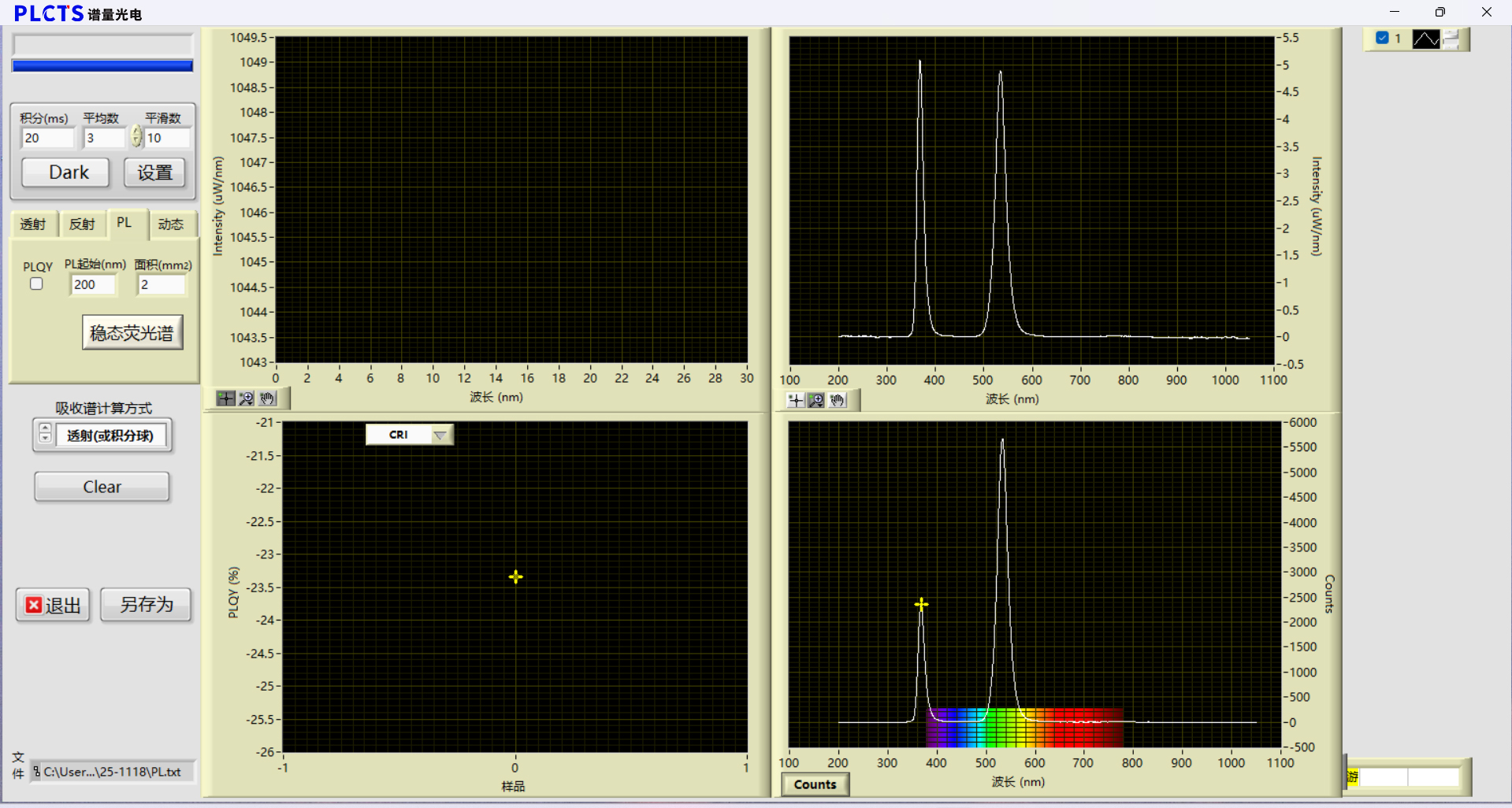
Task: Select crosshair cursor tool under left graph
Action: point(226,398)
